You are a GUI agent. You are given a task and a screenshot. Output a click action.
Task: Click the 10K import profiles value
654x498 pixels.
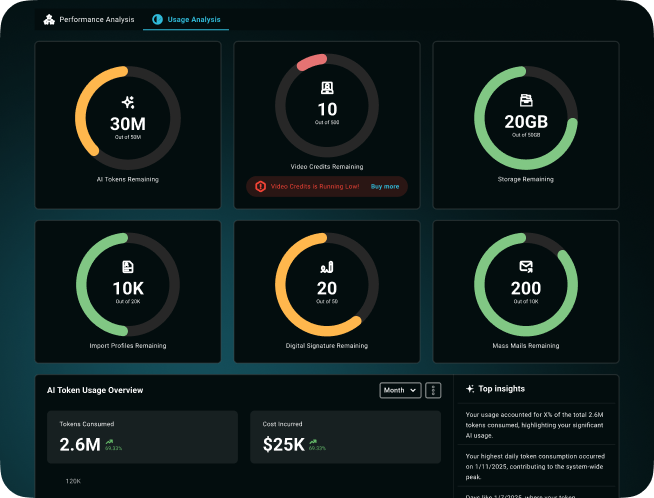(128, 288)
